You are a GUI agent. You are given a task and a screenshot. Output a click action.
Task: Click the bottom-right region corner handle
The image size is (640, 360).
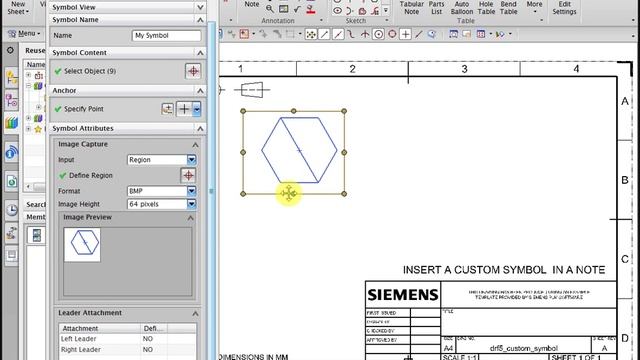[x=344, y=194]
